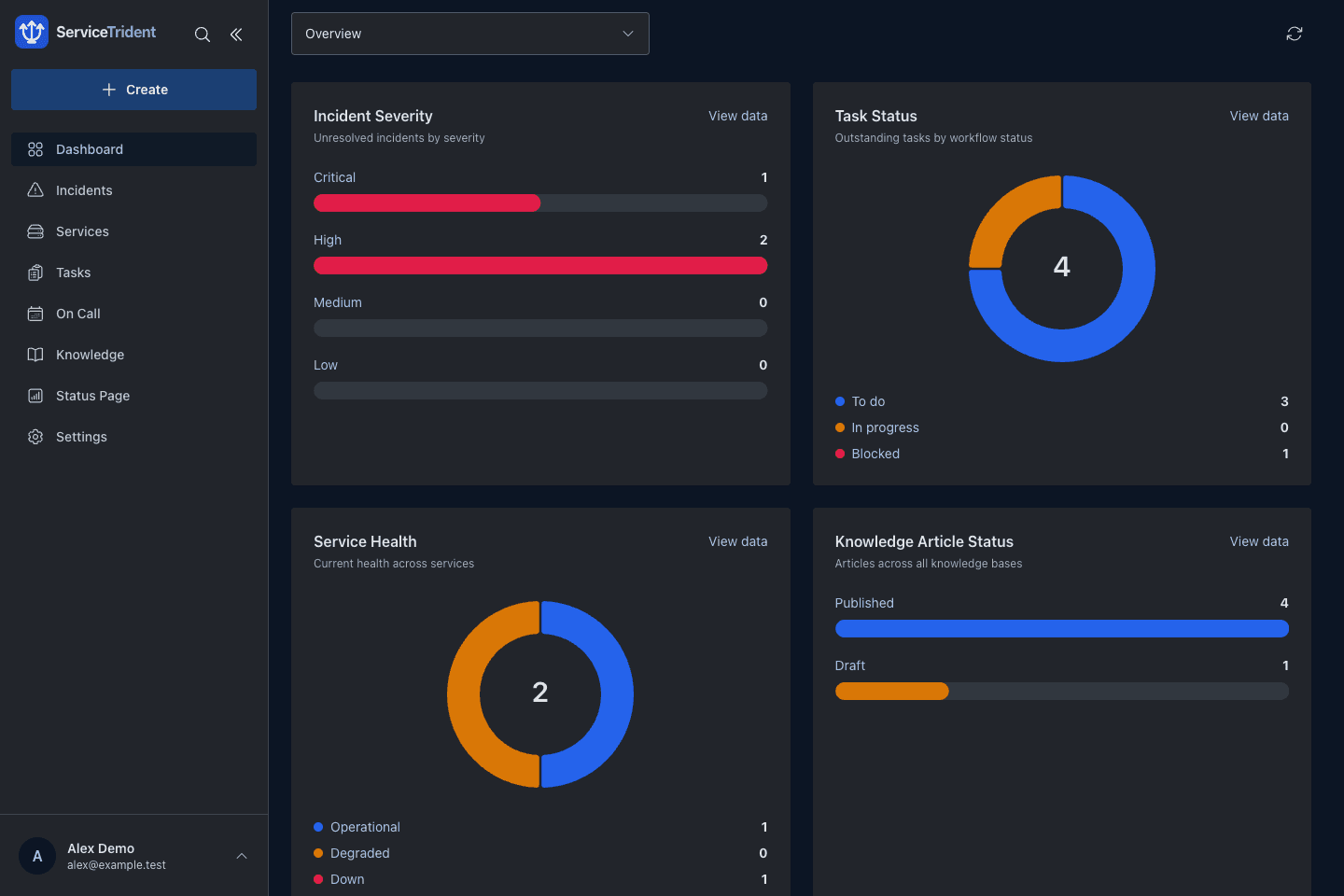Click 'Outstanding tasks by workflow status' subtitle
Image resolution: width=1344 pixels, height=896 pixels.
[933, 138]
